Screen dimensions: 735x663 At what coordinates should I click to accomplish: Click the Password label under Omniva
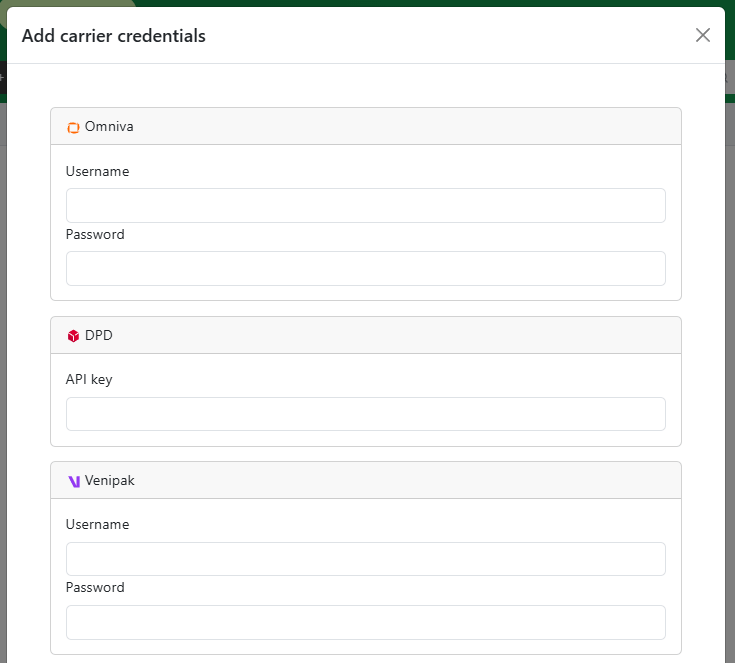click(95, 235)
